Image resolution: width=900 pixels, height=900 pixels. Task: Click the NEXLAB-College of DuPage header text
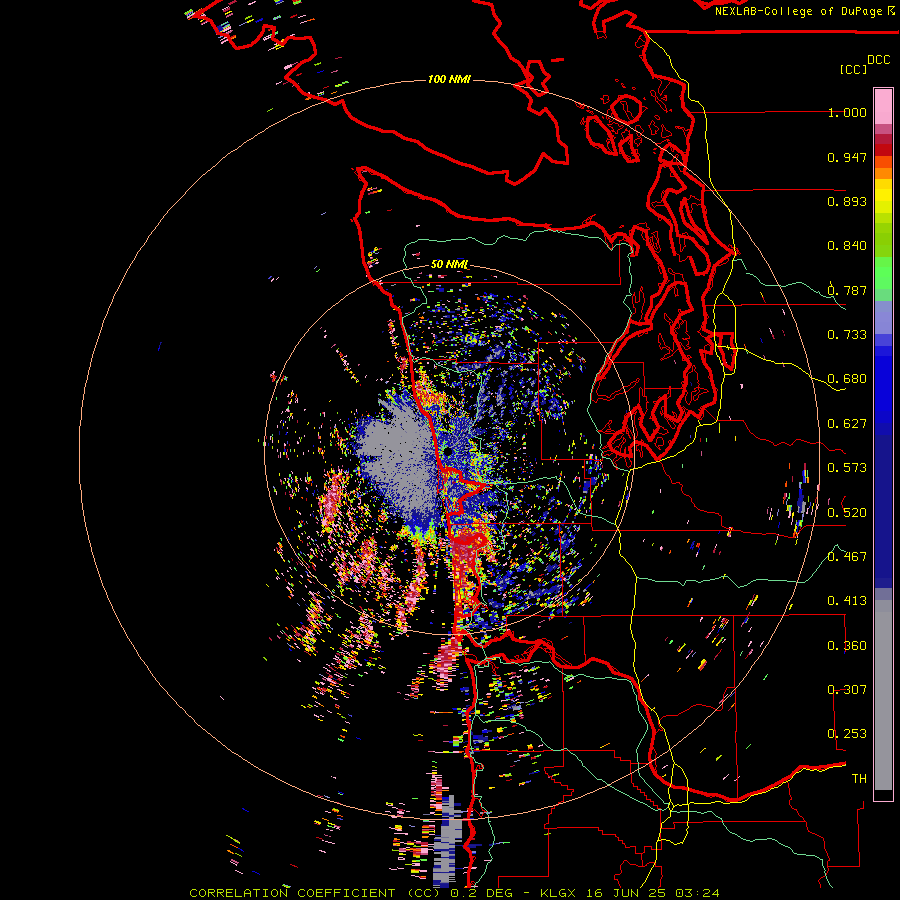point(801,11)
